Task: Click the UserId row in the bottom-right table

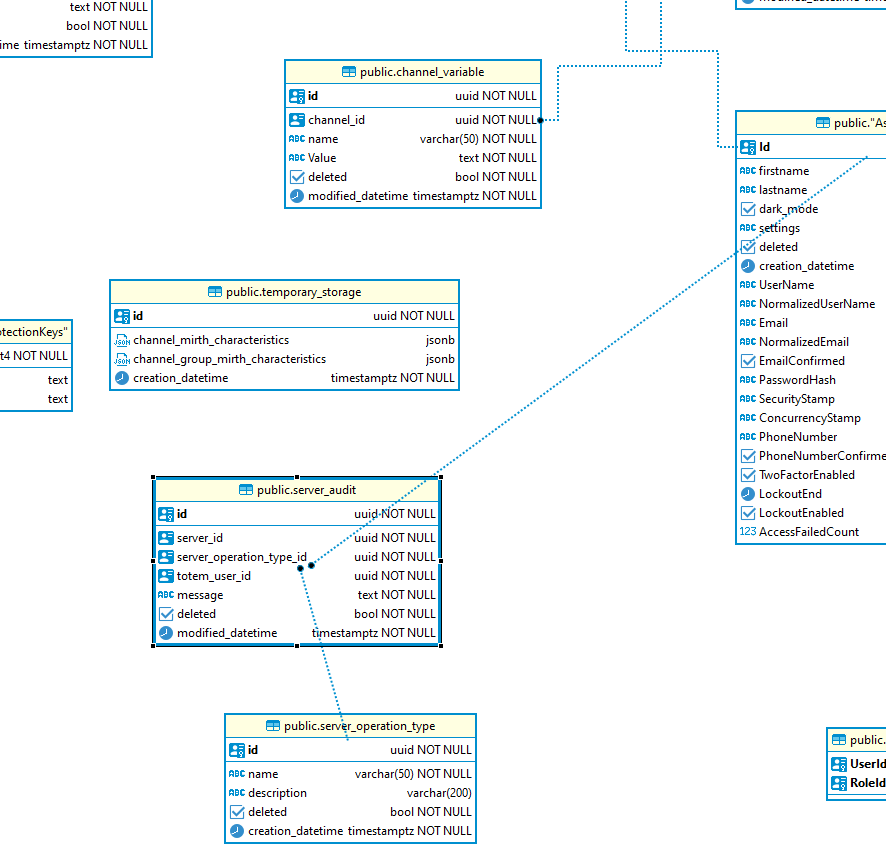Action: tap(863, 763)
